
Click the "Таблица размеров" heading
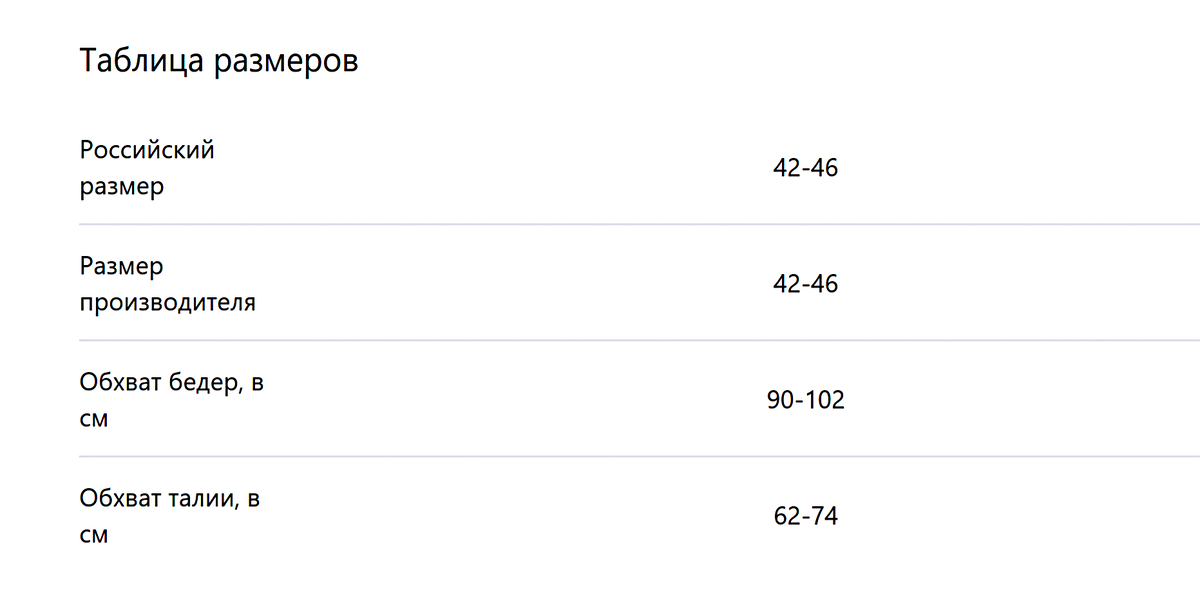tap(218, 61)
